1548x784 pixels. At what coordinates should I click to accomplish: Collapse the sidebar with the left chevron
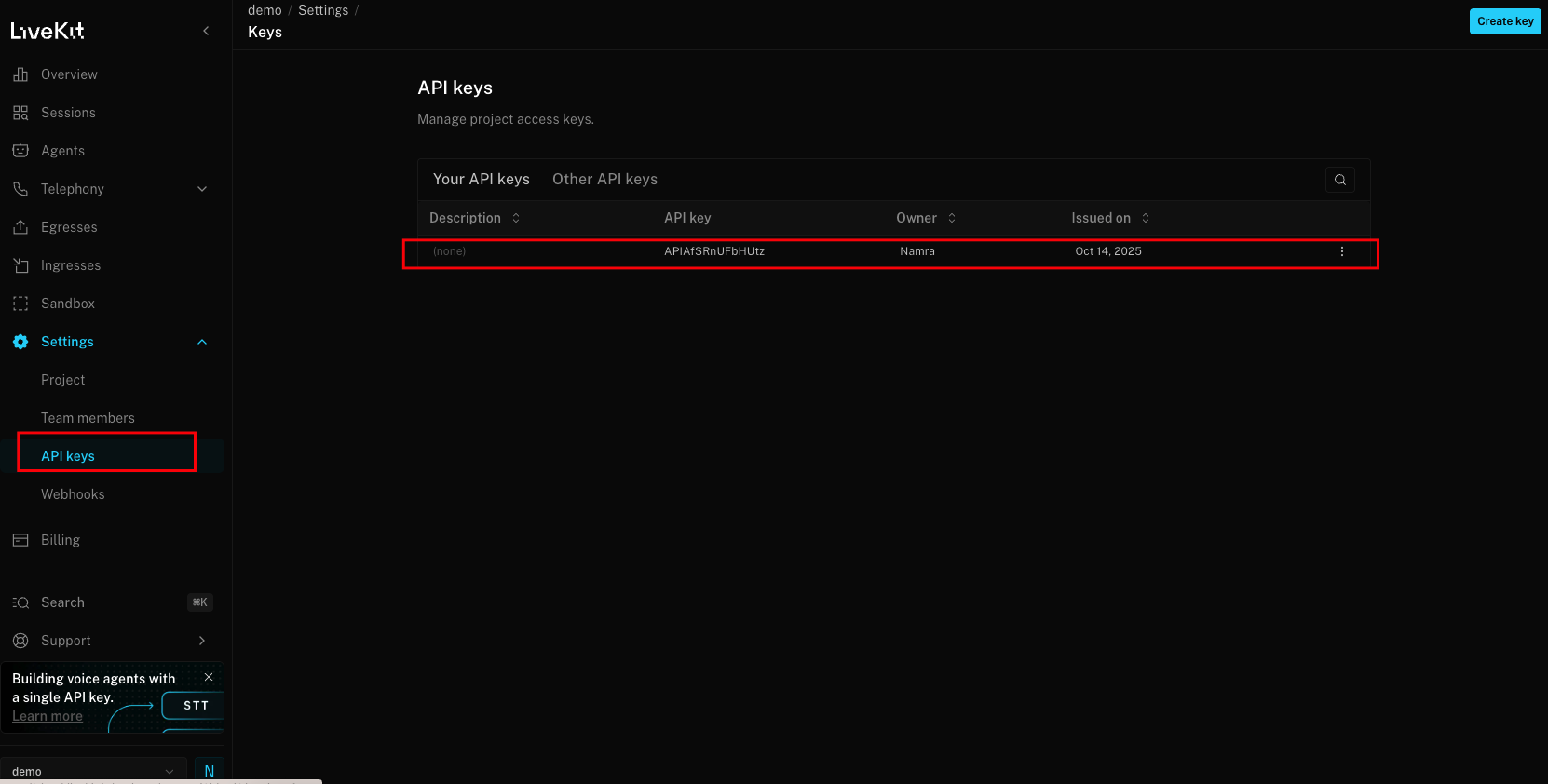click(x=206, y=31)
